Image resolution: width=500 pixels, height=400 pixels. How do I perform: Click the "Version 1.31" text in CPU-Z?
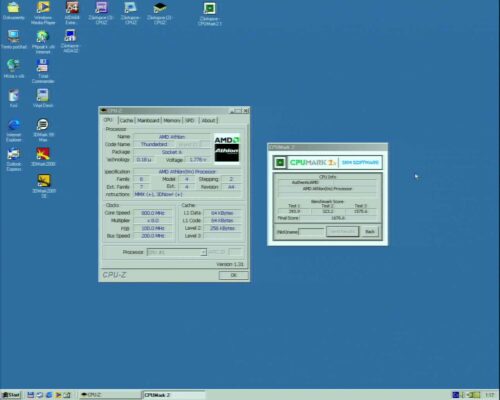[230, 264]
